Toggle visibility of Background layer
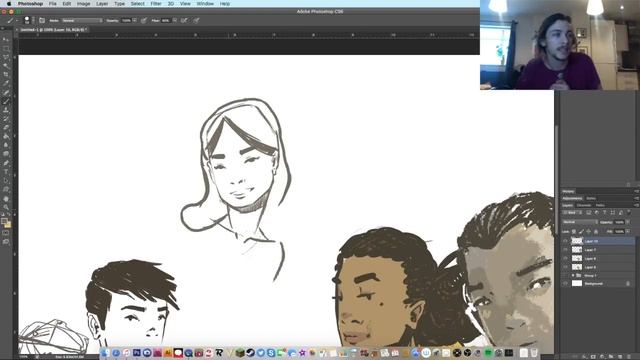This screenshot has height=360, width=640. (566, 283)
